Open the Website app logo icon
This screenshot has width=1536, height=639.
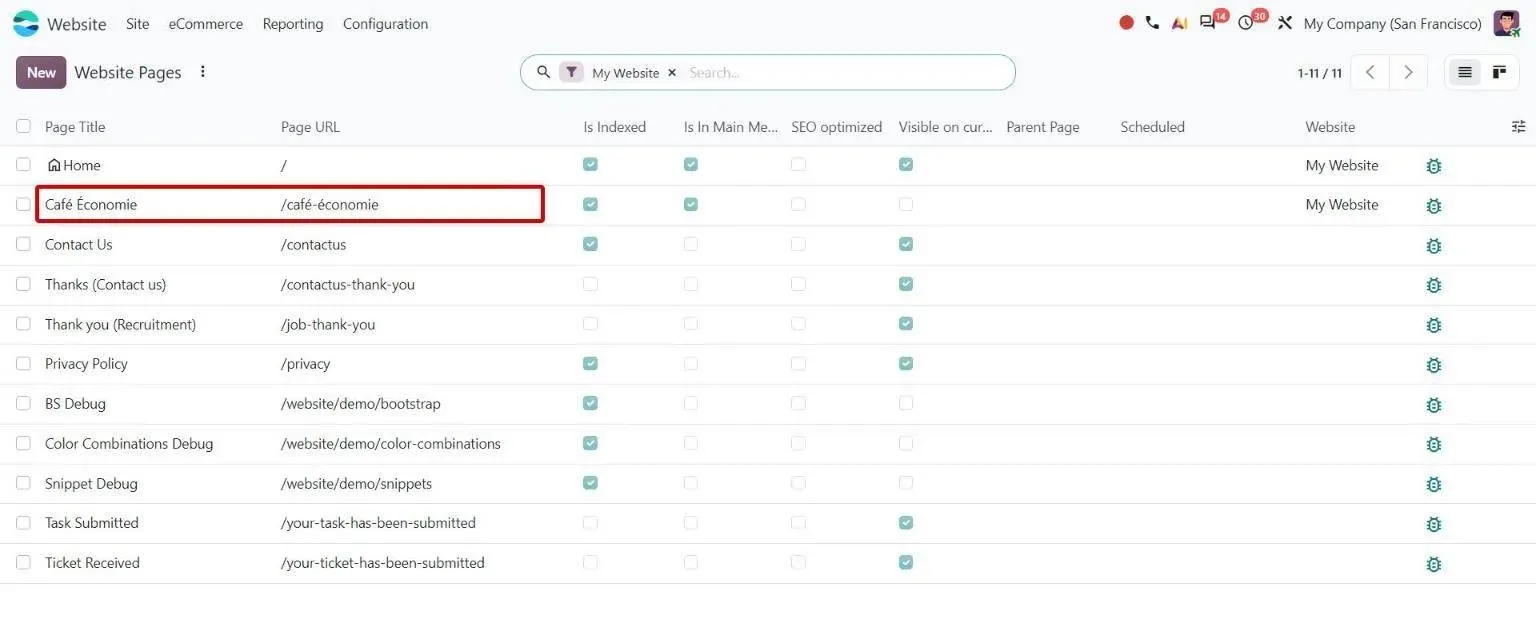coord(26,23)
